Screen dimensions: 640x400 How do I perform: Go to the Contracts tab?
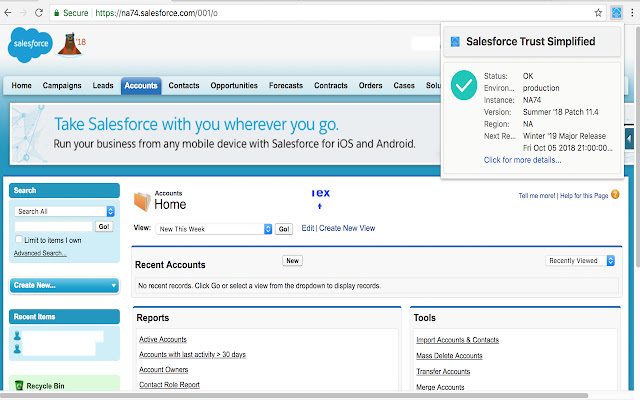pyautogui.click(x=331, y=86)
